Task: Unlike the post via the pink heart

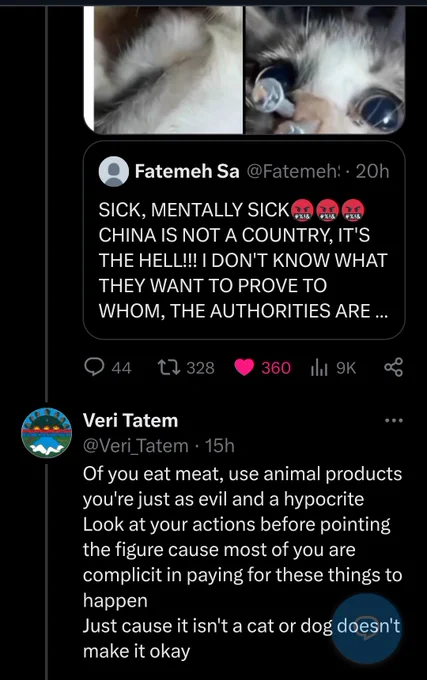Action: [244, 368]
